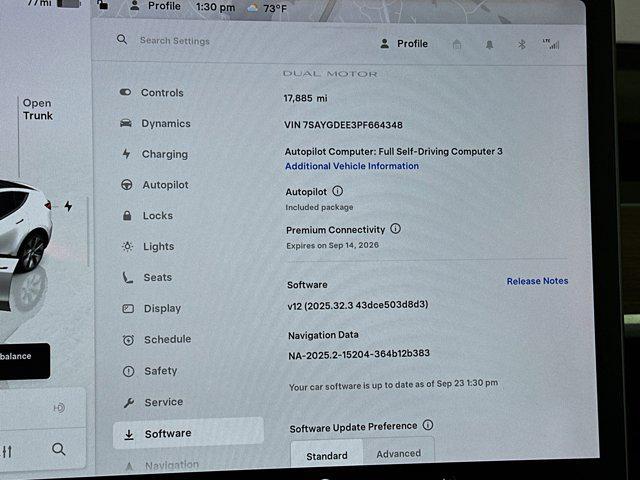Show Premium Connectivity info icon

click(396, 229)
